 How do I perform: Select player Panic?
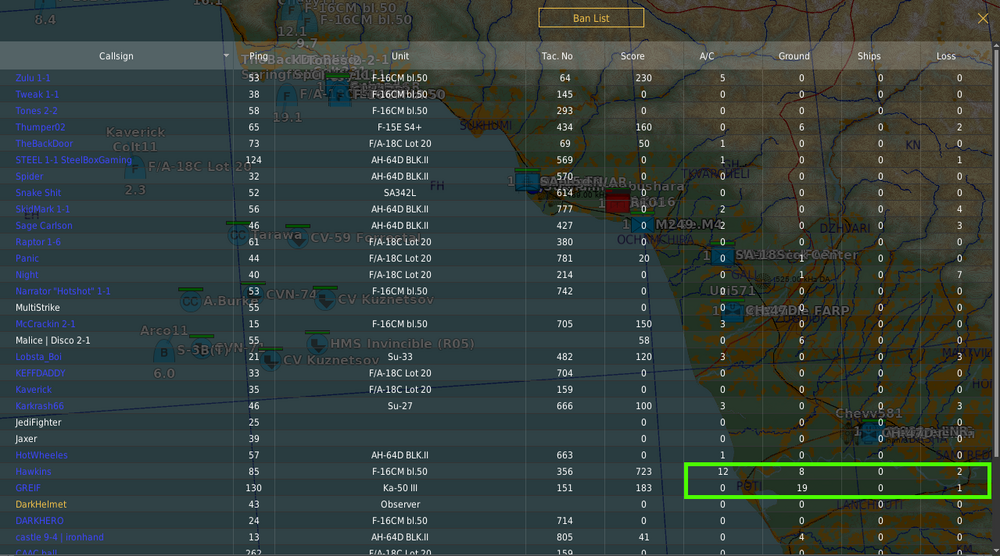tap(27, 258)
